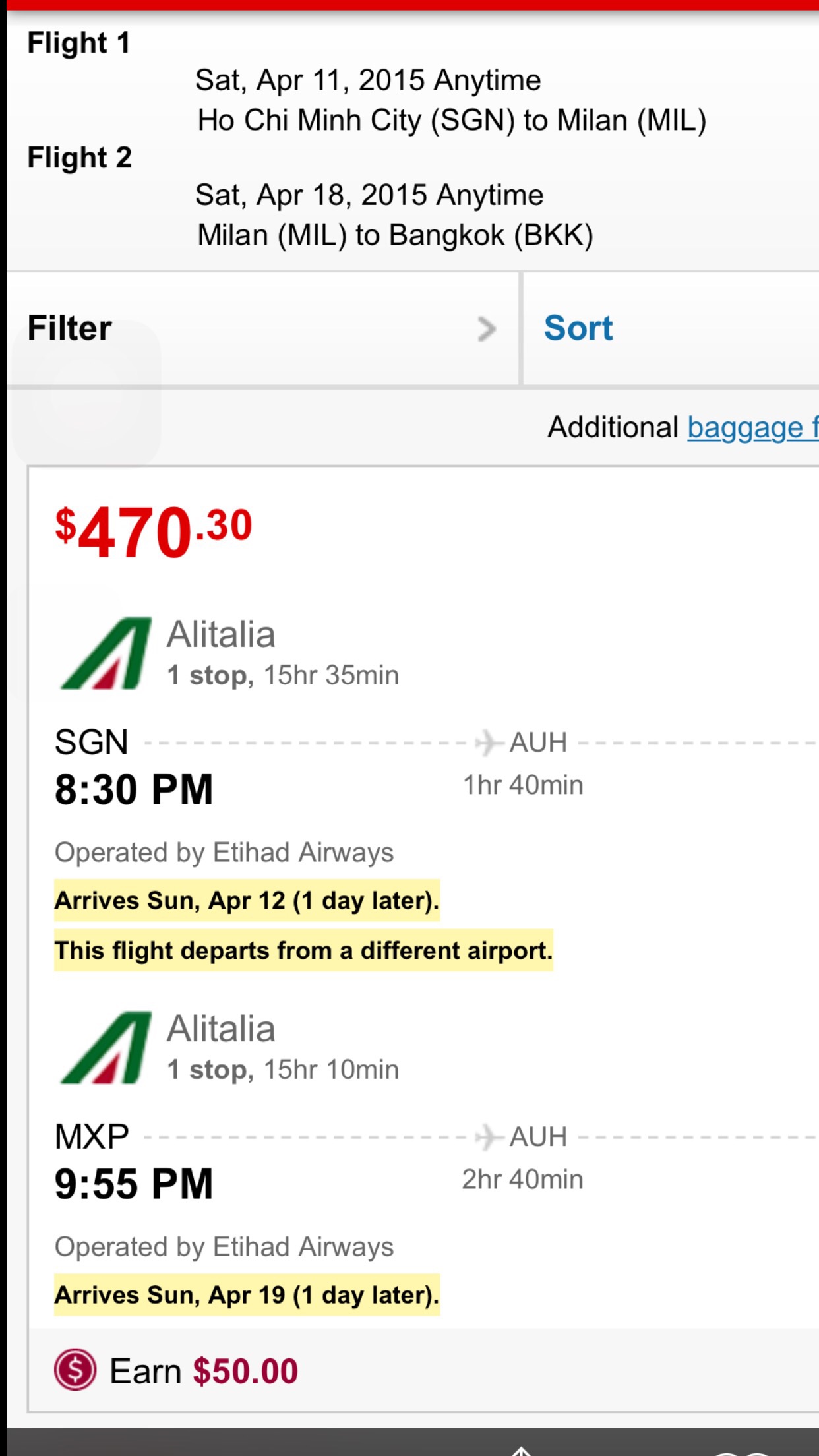The image size is (819, 1456).
Task: Open the additional baggage fees link
Action: tap(752, 427)
